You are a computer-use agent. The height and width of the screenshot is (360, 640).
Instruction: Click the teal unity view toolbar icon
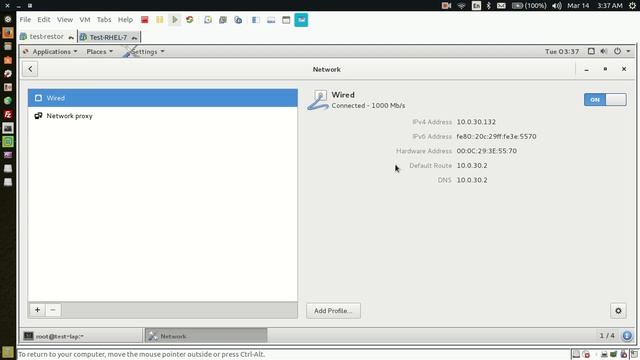301,20
